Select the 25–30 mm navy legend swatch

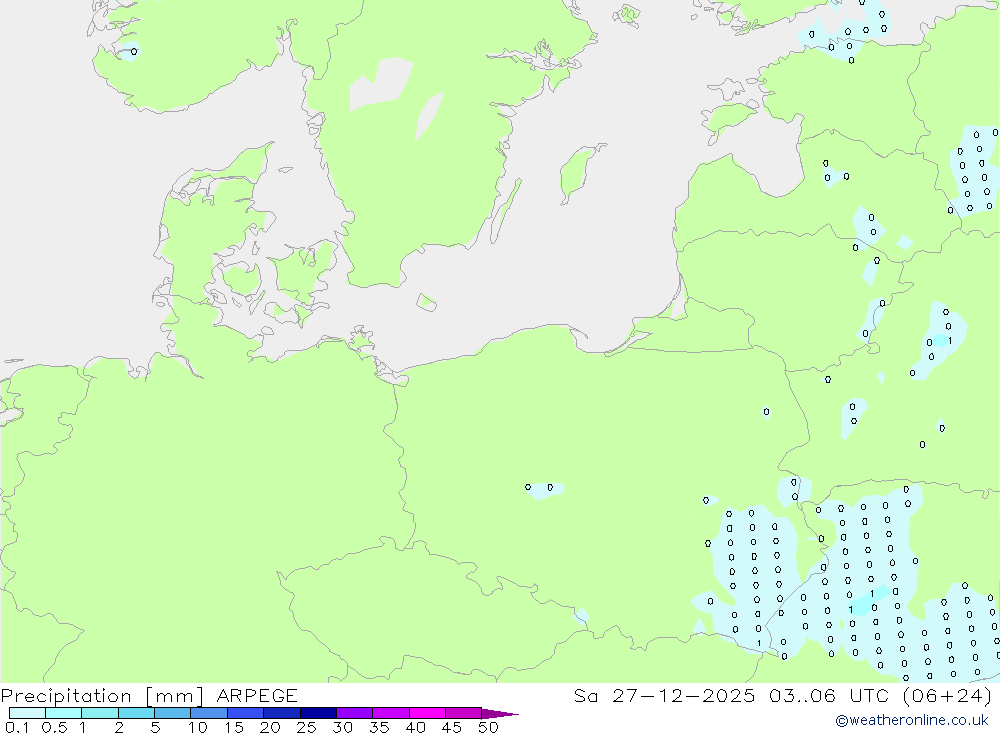(x=318, y=713)
